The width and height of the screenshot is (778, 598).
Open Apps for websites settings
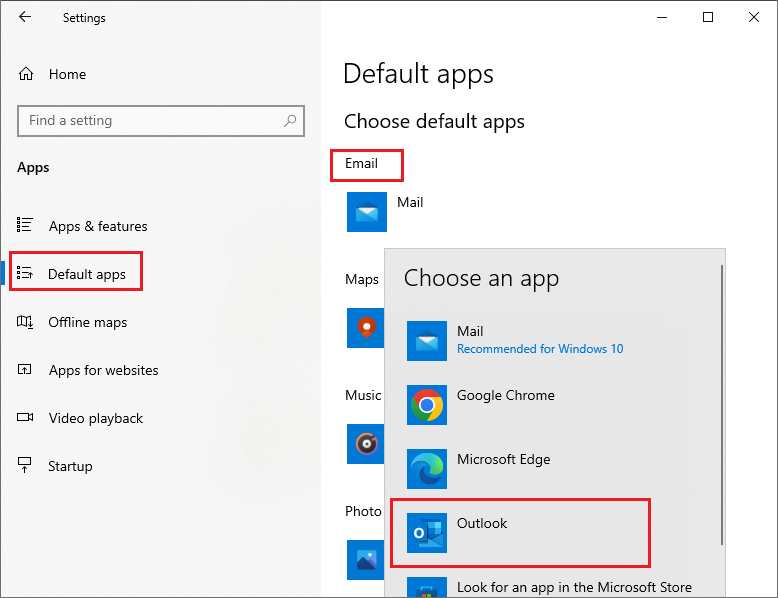point(104,370)
